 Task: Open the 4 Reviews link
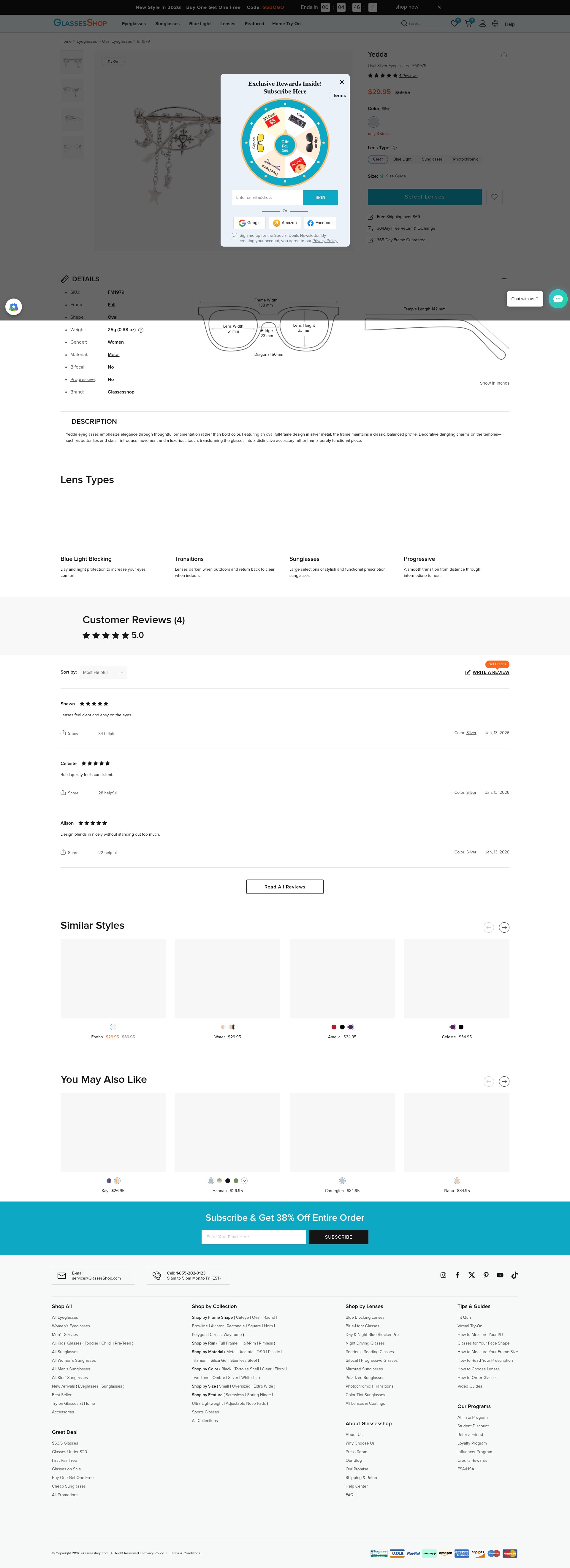click(408, 76)
